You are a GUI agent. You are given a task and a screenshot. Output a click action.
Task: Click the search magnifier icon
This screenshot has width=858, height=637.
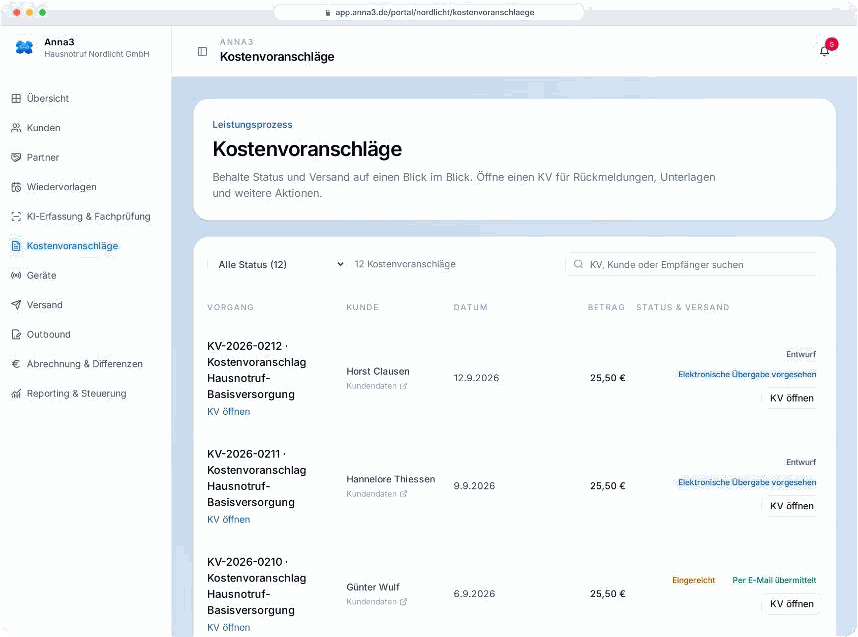(578, 264)
